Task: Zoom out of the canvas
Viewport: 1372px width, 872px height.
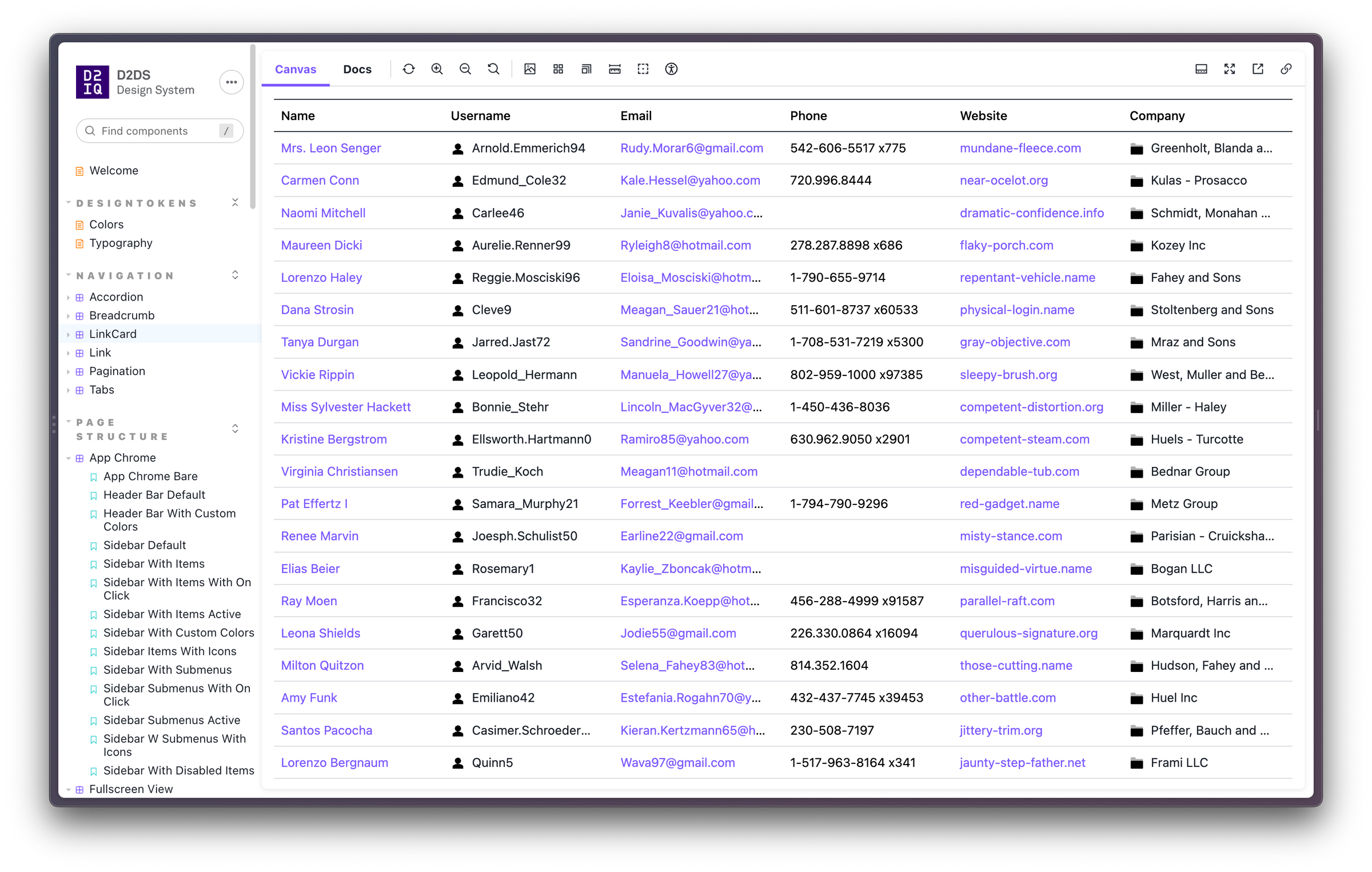Action: click(465, 69)
